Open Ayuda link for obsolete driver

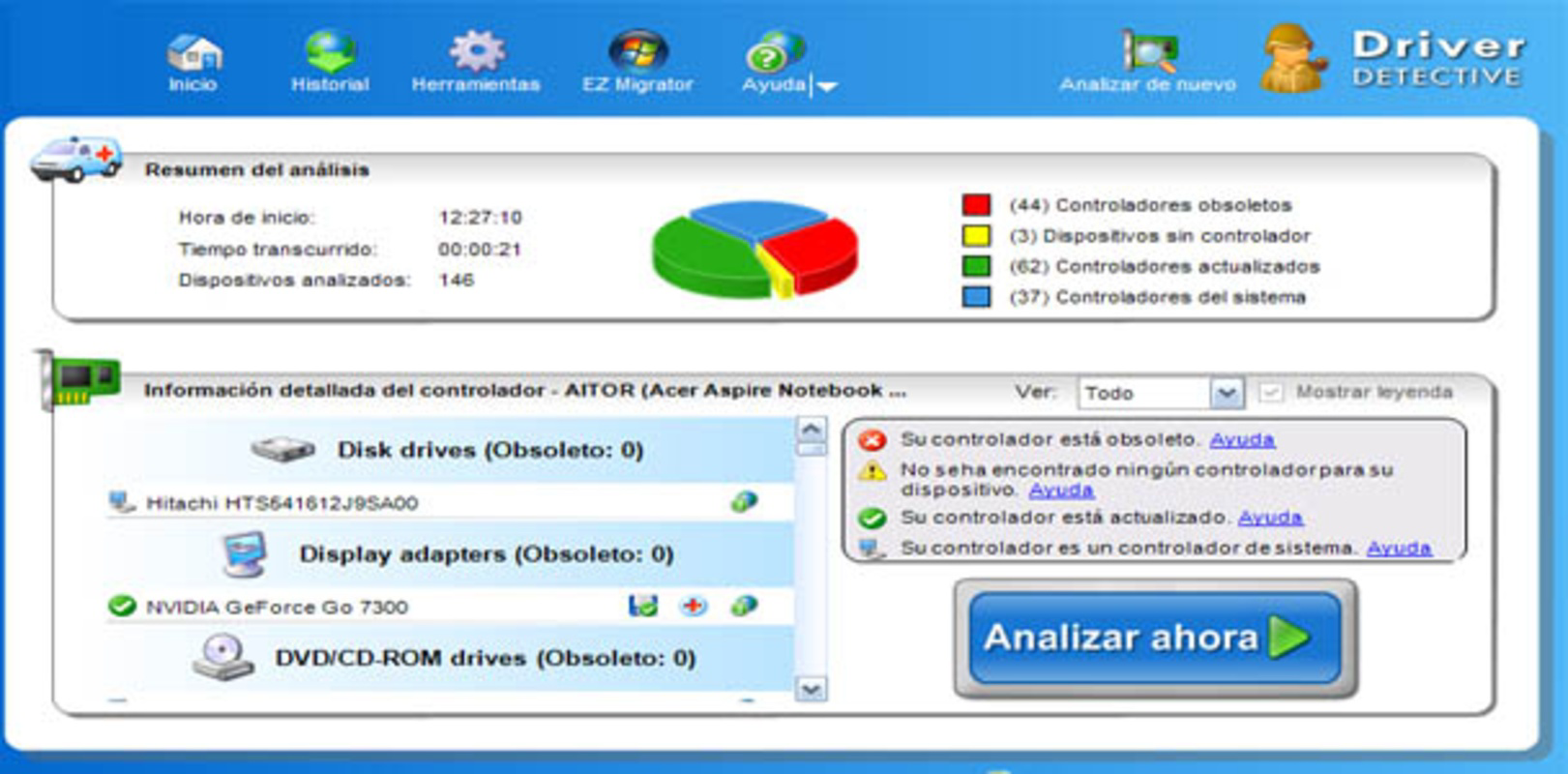tap(1242, 439)
